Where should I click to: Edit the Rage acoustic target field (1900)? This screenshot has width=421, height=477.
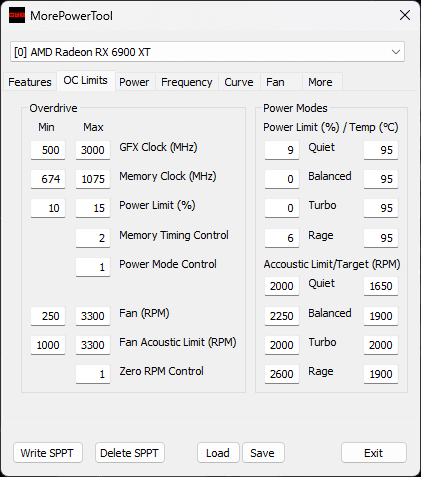[381, 374]
